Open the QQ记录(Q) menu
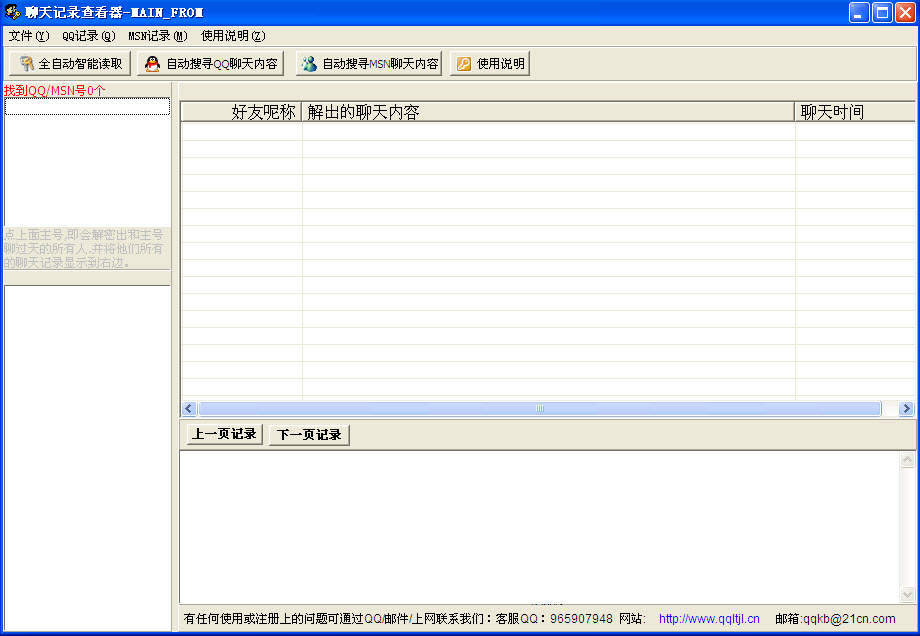This screenshot has width=920, height=636. [89, 36]
